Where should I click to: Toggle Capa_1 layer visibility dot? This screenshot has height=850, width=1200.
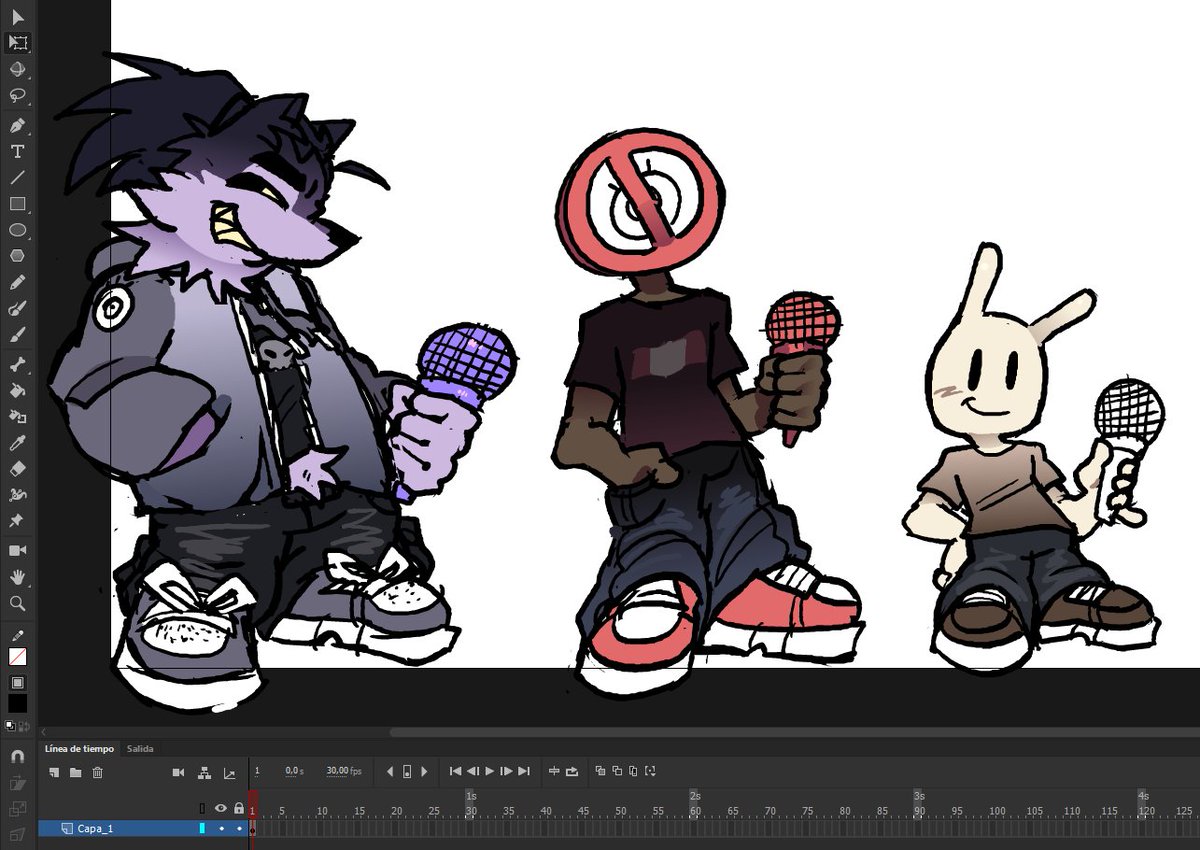221,828
